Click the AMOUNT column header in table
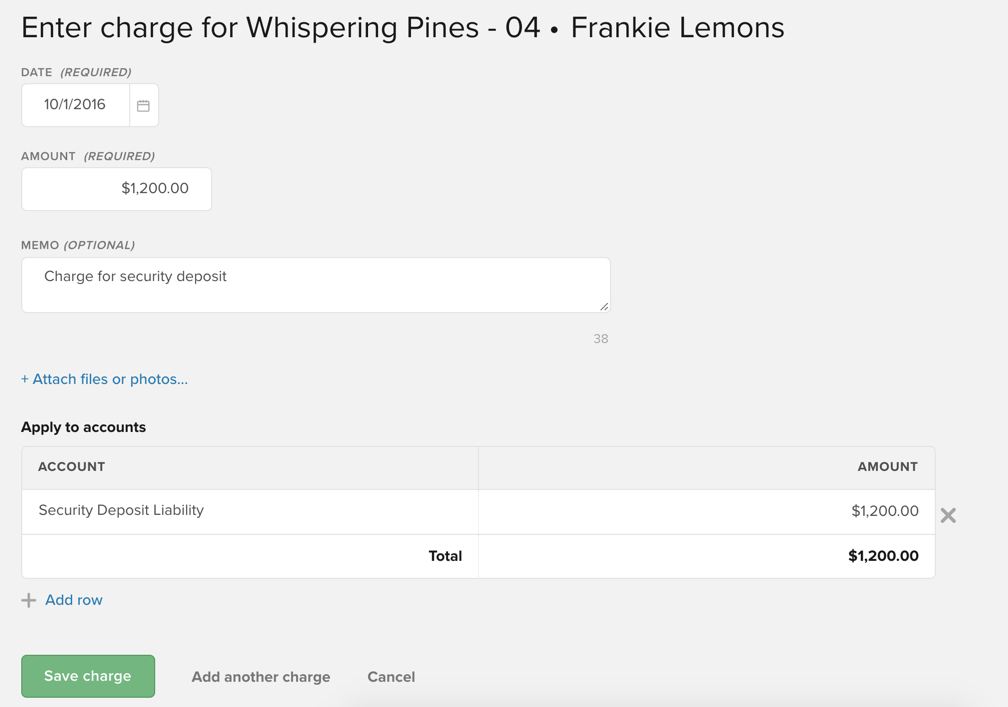 pyautogui.click(x=887, y=467)
